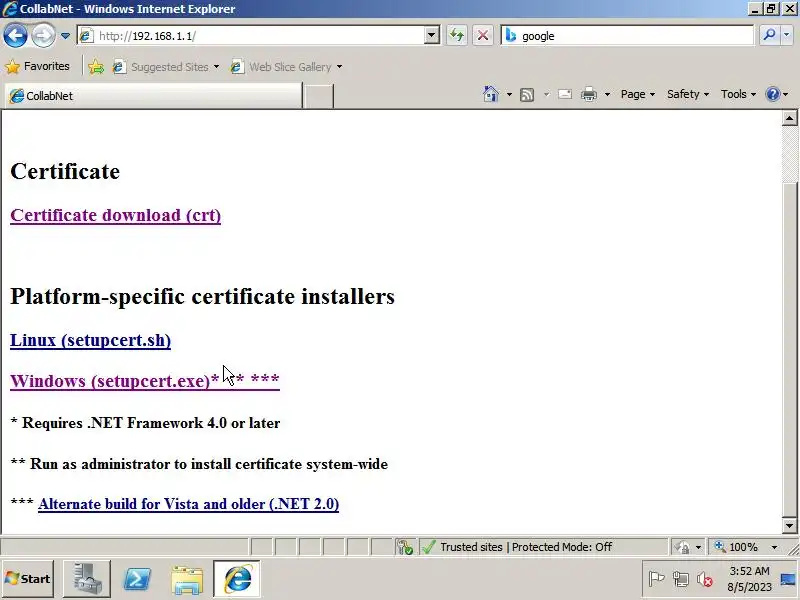The height and width of the screenshot is (600, 800).
Task: Open the Windows Start menu
Action: click(x=28, y=579)
